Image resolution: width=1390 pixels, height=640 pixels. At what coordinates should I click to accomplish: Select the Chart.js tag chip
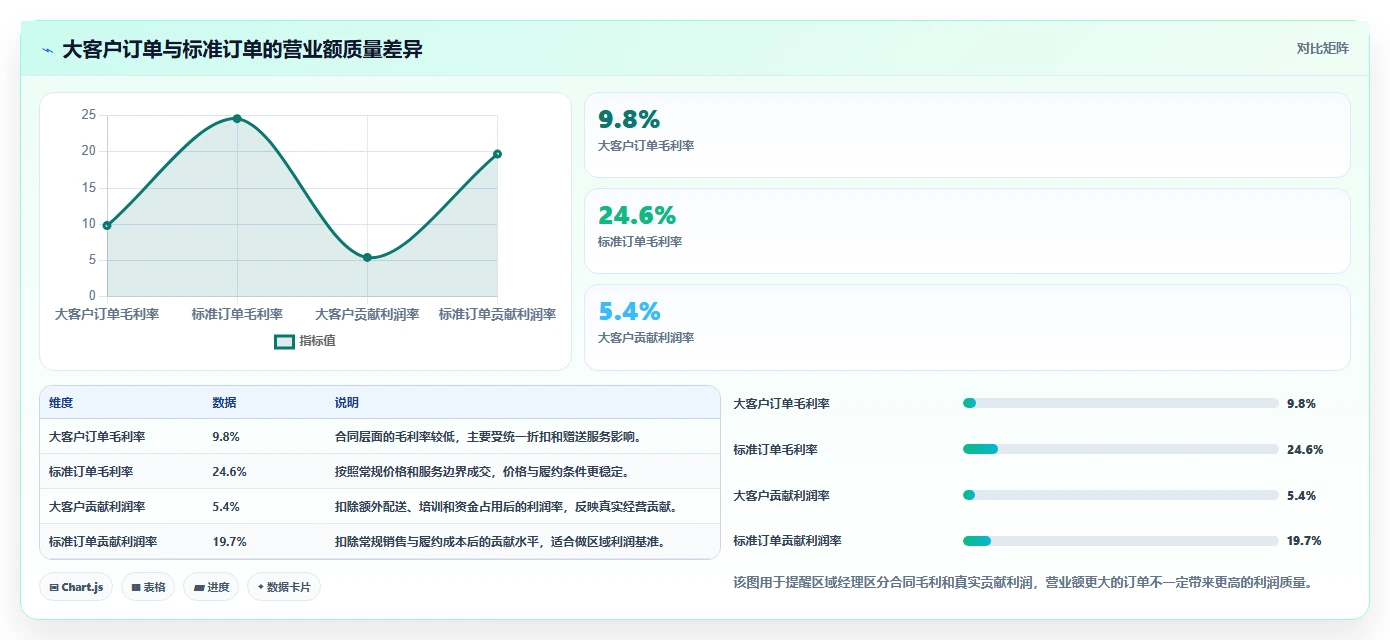click(x=77, y=587)
